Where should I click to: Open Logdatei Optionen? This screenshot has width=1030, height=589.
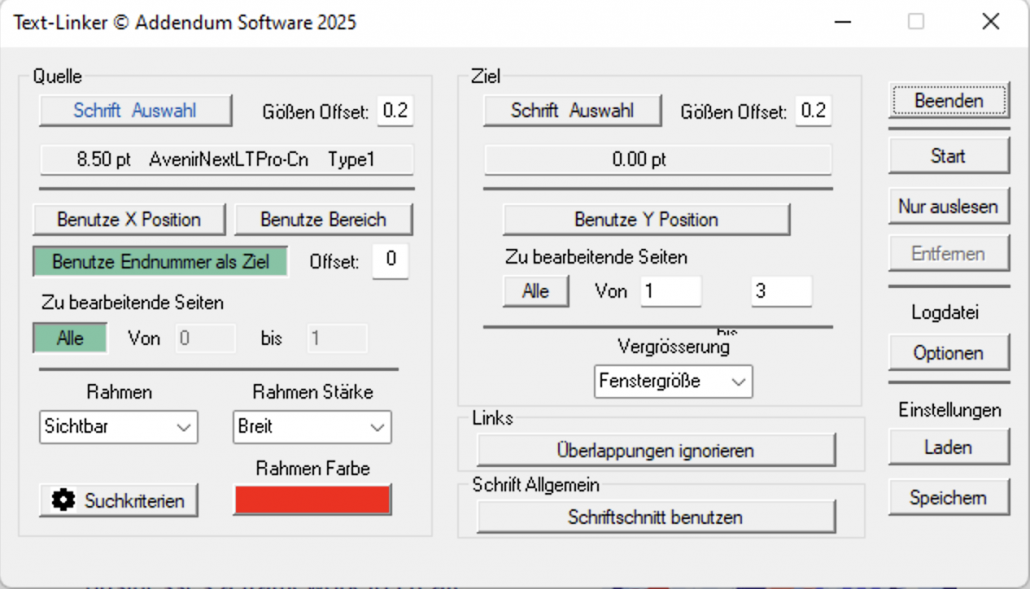(949, 353)
